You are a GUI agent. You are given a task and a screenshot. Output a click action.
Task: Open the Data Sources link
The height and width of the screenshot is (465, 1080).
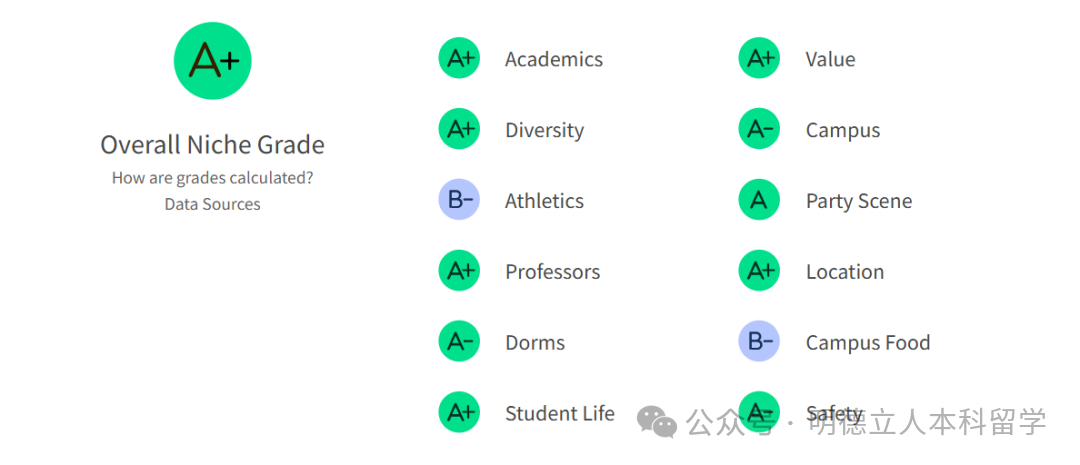pos(212,204)
